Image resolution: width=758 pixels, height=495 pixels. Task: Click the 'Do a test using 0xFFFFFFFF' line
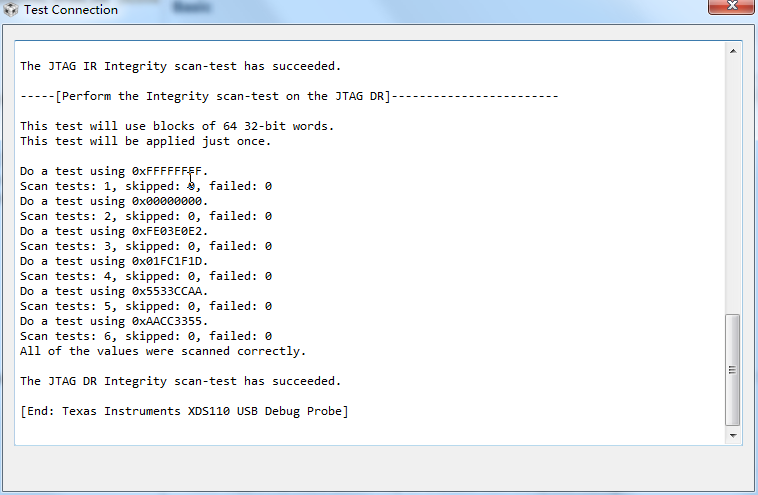[x=114, y=171]
